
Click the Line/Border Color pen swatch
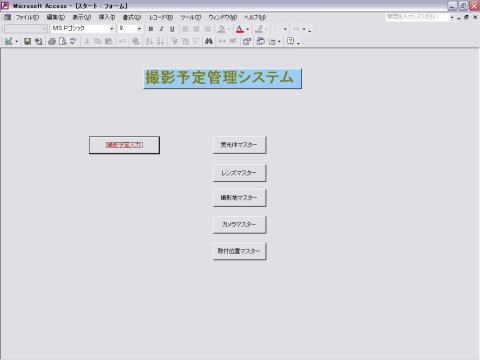click(x=259, y=29)
